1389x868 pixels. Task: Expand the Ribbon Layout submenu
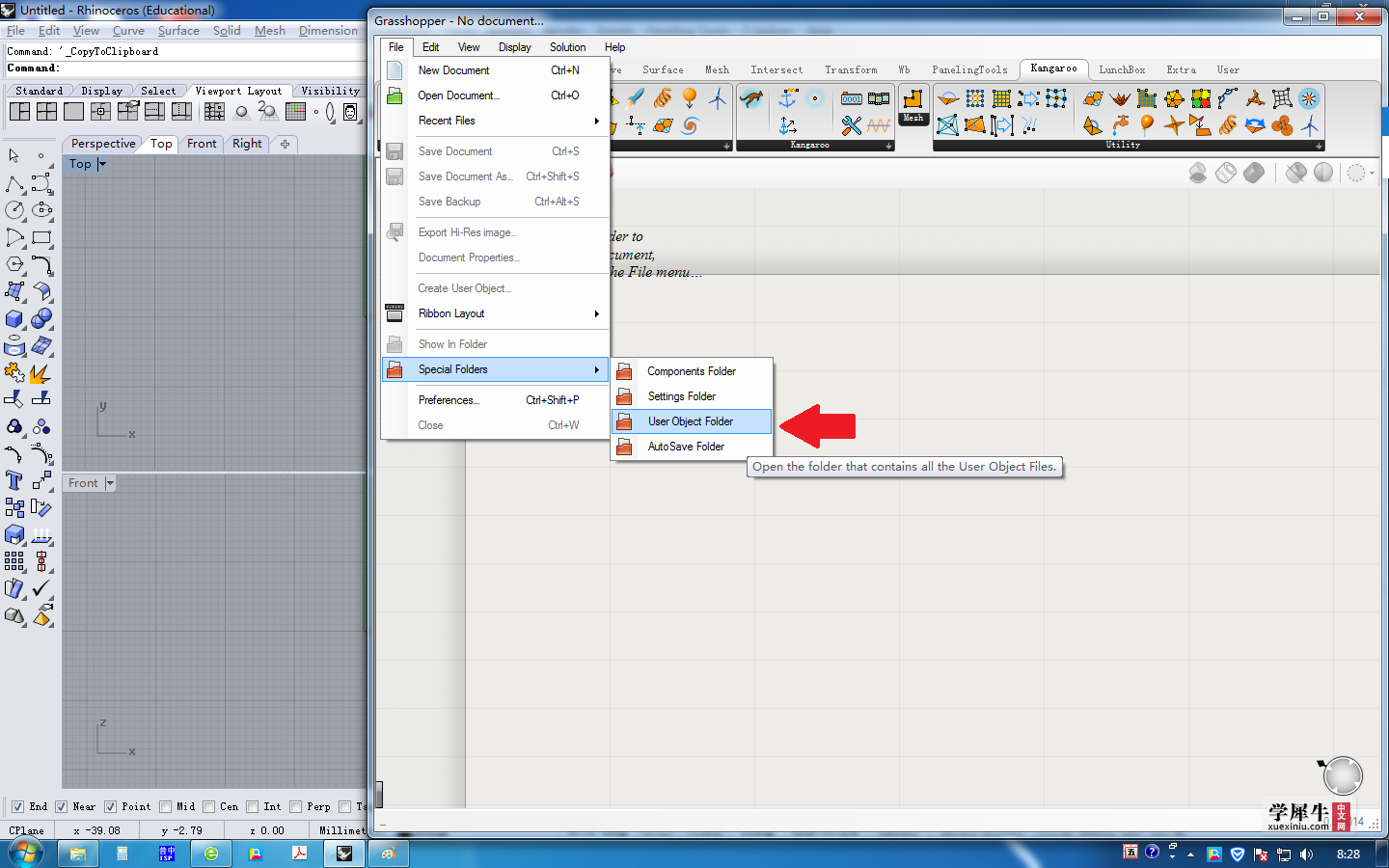coord(496,313)
